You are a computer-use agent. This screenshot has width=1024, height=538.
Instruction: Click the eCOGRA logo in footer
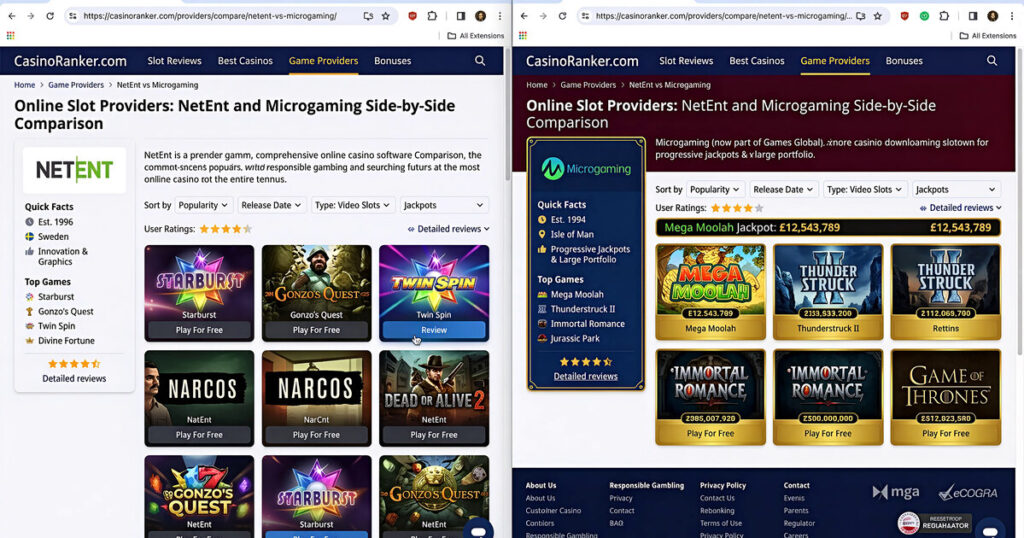click(x=968, y=493)
